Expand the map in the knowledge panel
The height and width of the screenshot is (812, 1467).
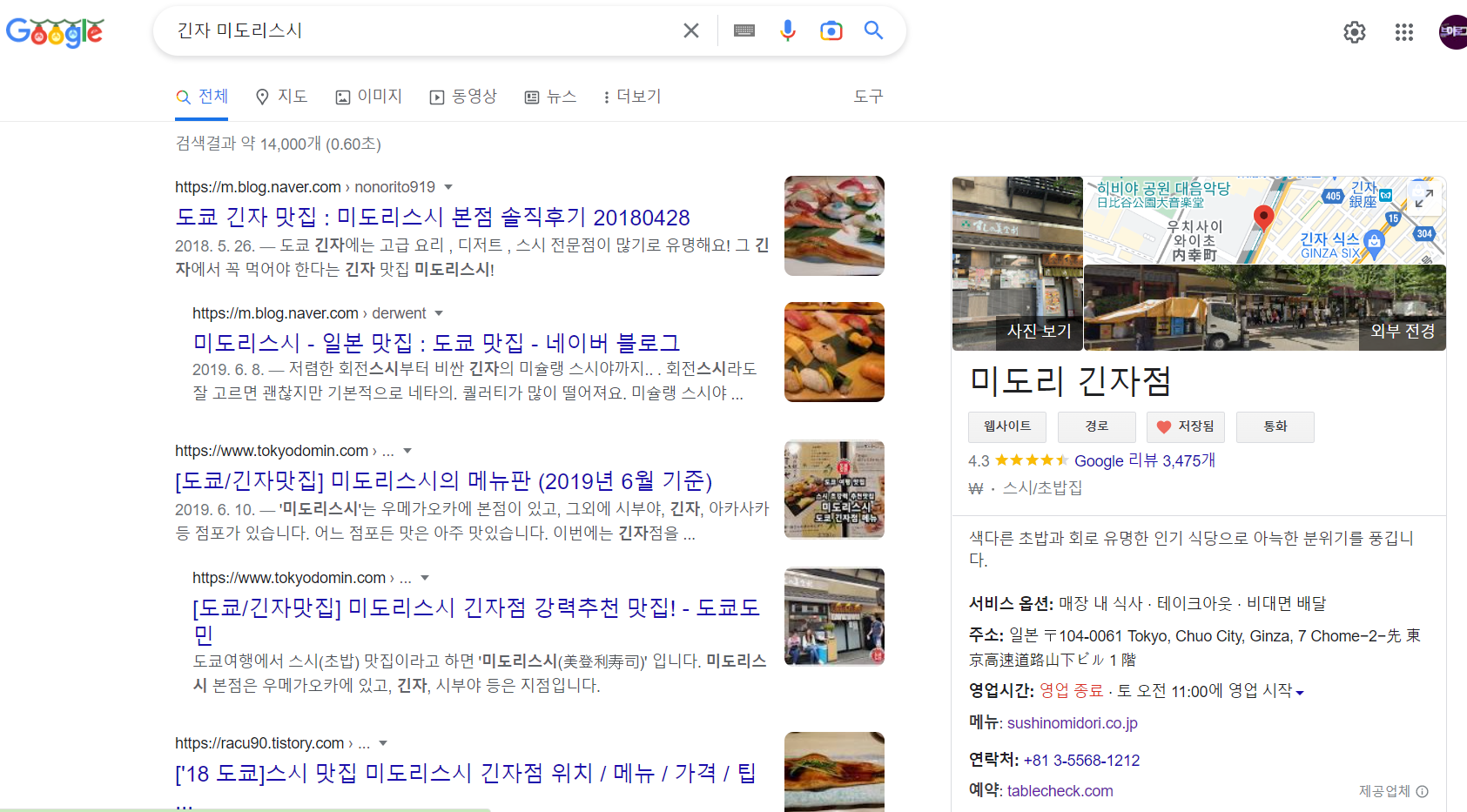click(1424, 198)
